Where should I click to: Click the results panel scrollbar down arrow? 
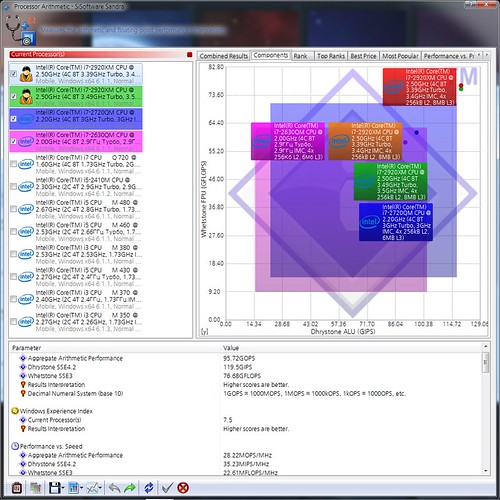(x=486, y=471)
